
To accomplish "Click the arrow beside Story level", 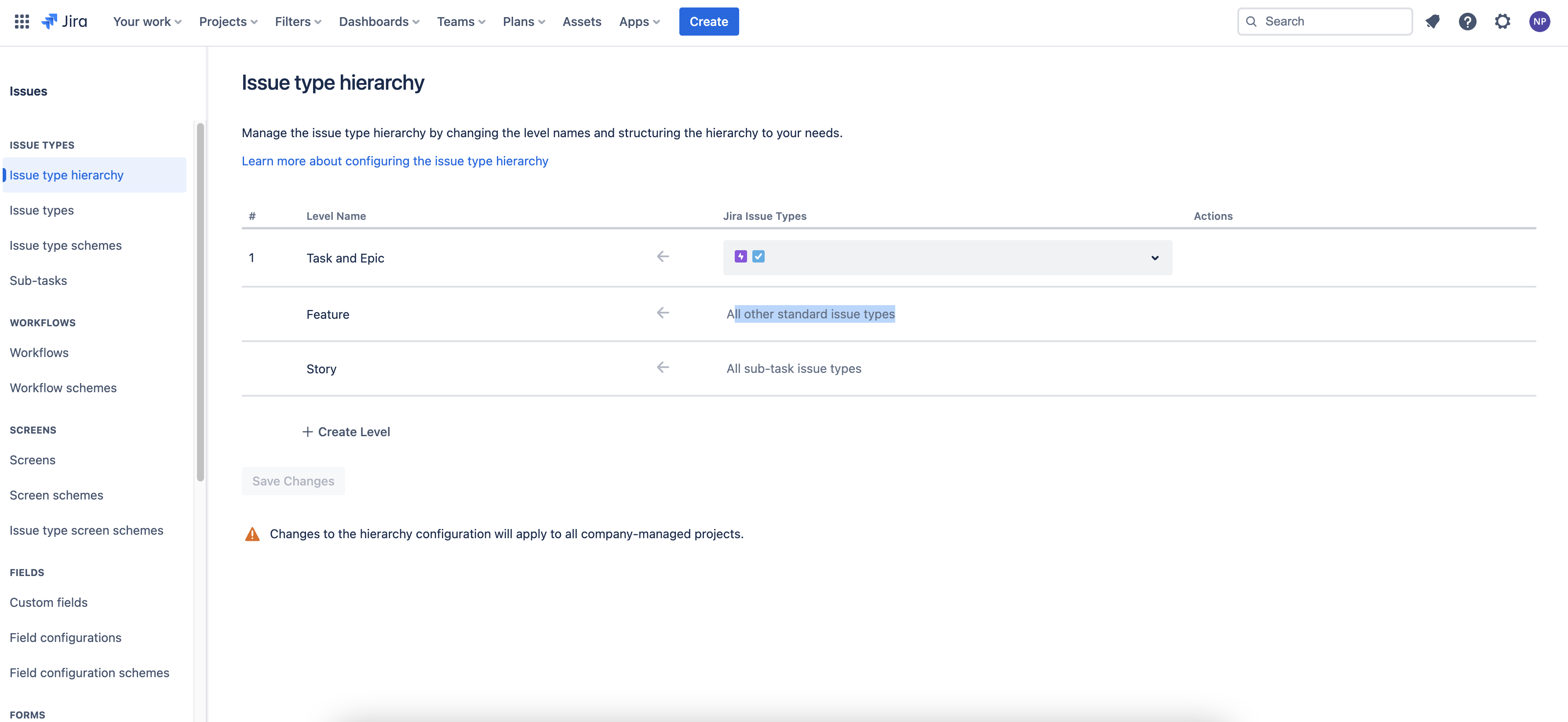I will (663, 368).
